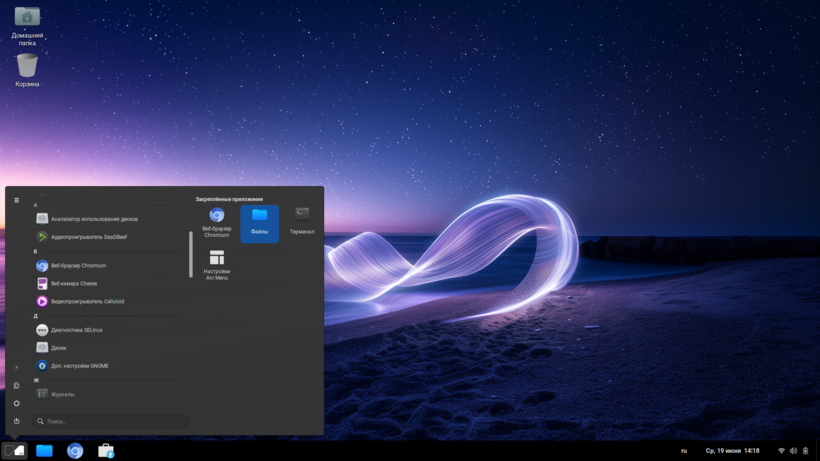
Task: Click the software store icon in taskbar
Action: click(x=105, y=451)
